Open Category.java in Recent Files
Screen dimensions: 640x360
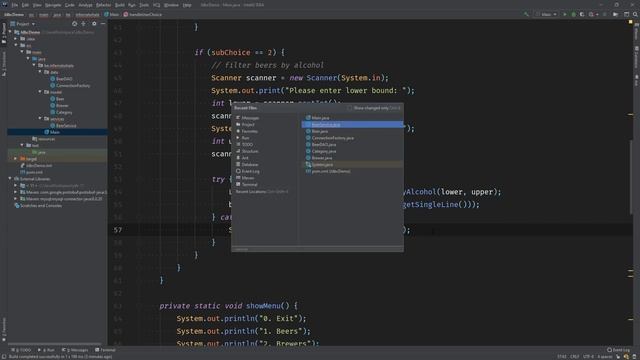pos(321,151)
